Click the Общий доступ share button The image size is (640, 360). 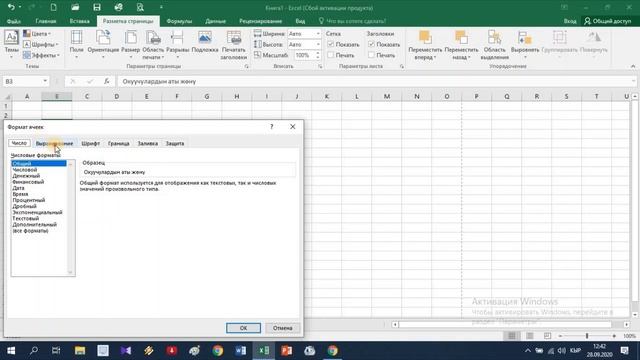click(607, 21)
